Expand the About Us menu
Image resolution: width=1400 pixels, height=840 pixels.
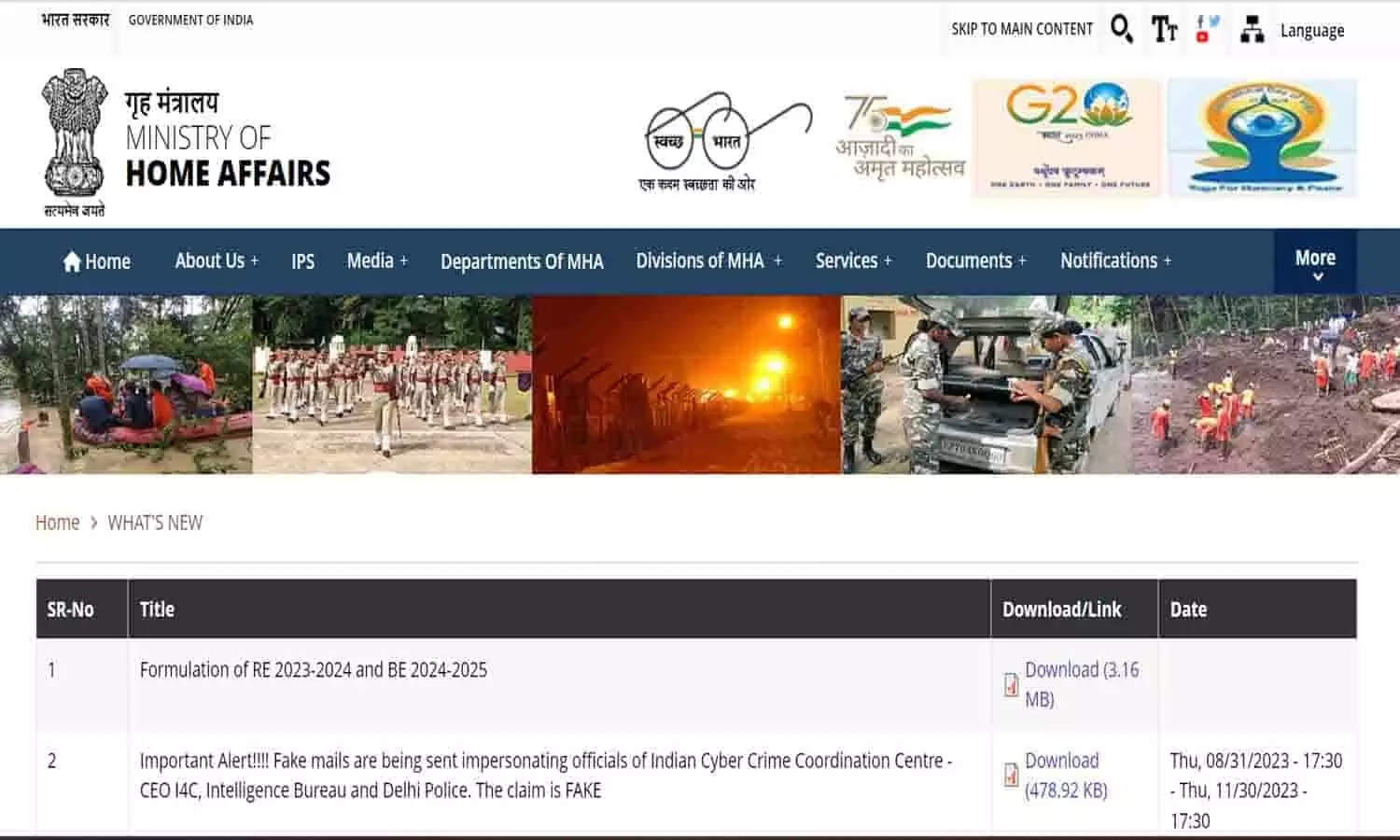(217, 261)
